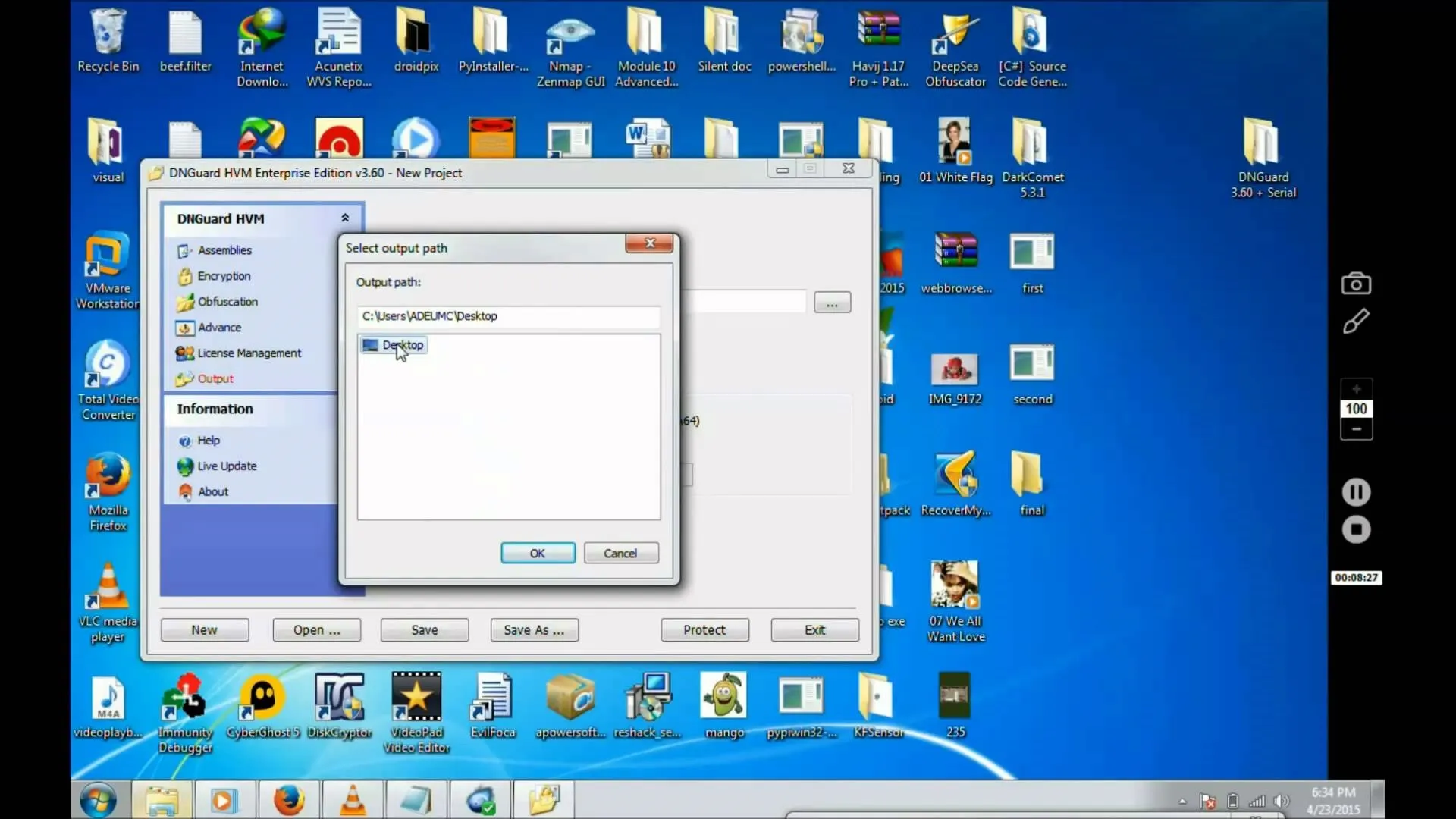Select the VideoPad Video Editor icon
Screen dimensions: 1456x819
(416, 714)
